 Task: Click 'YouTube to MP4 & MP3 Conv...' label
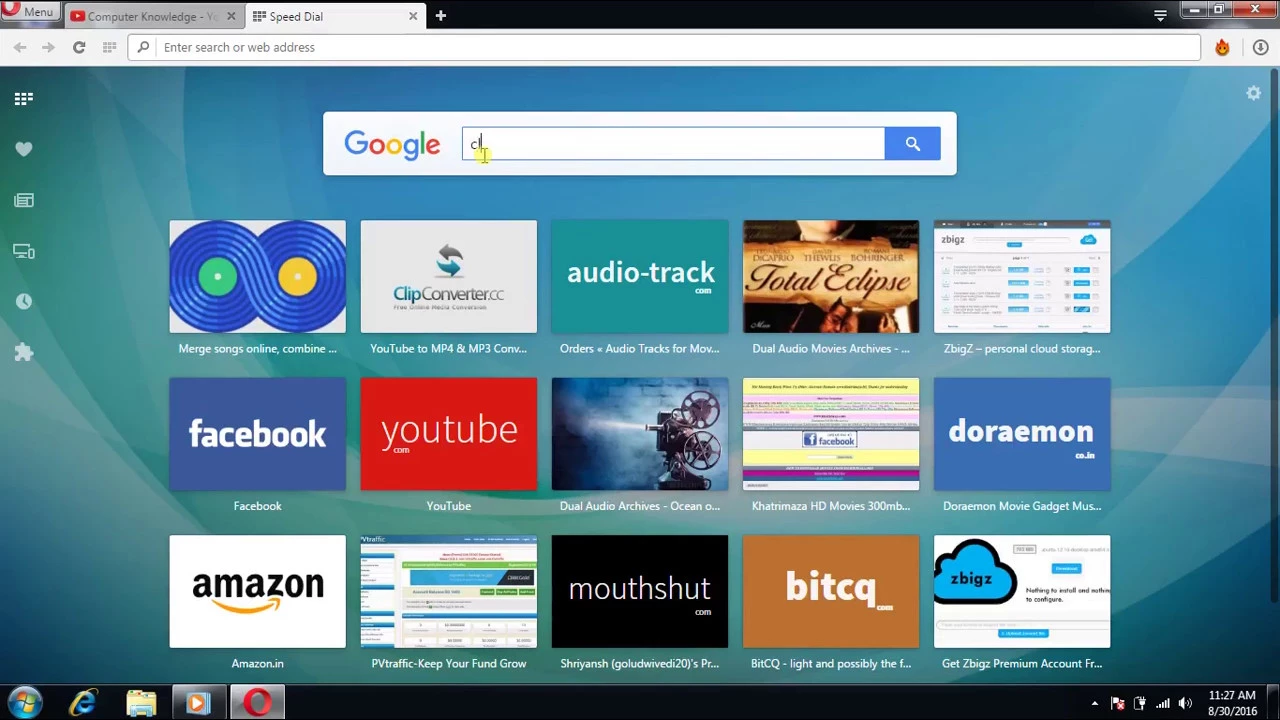click(448, 349)
